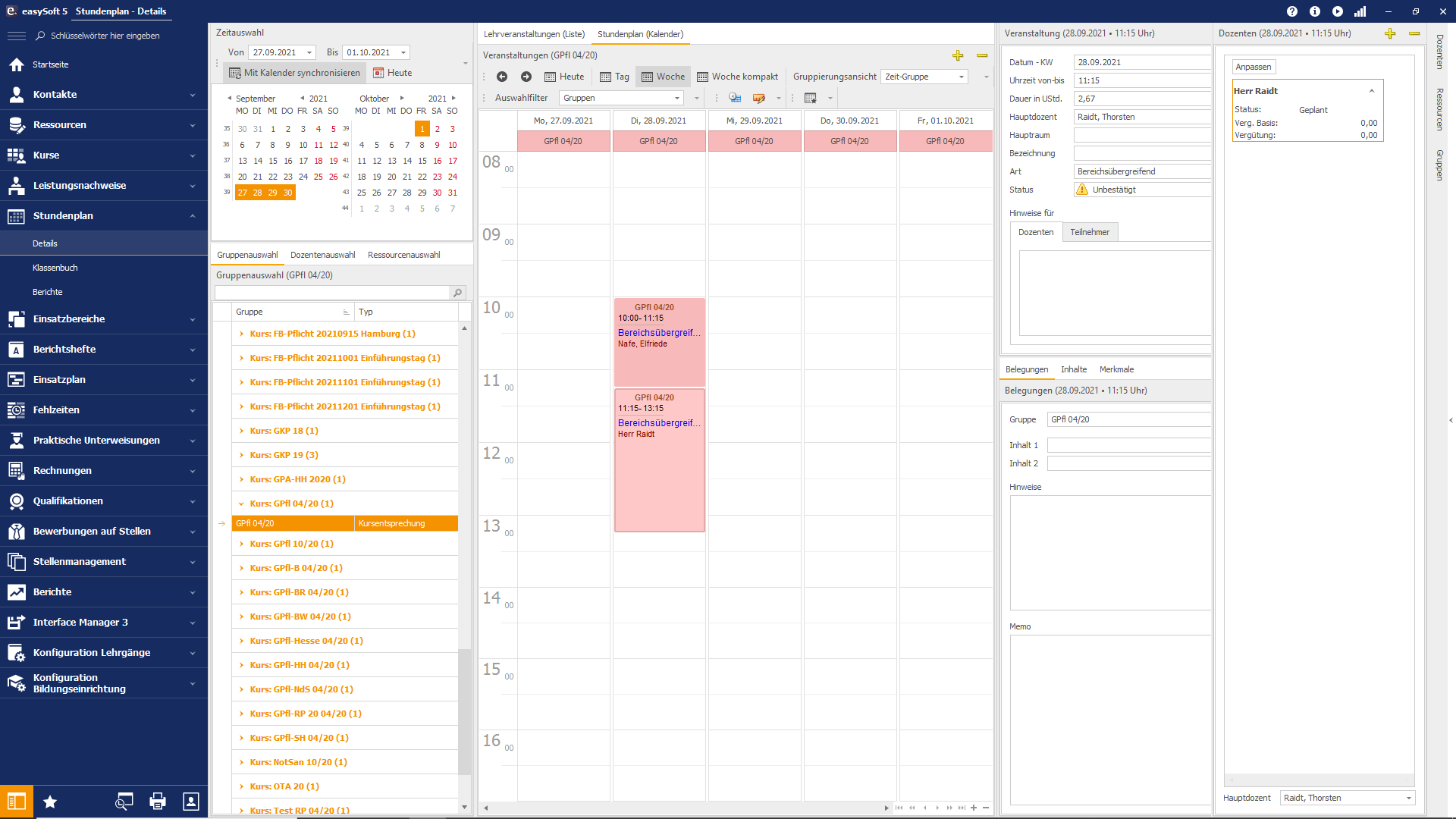The width and height of the screenshot is (1456, 819).
Task: Switch calendar to Woche kompakt view
Action: point(737,77)
